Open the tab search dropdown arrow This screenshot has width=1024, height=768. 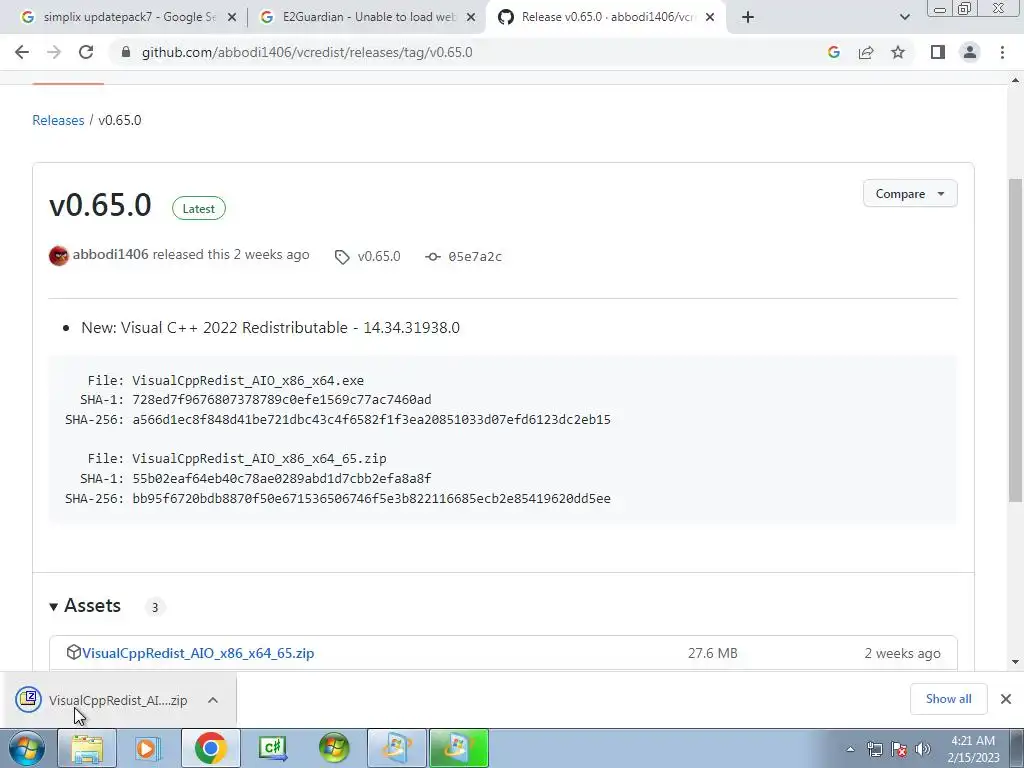pos(904,17)
